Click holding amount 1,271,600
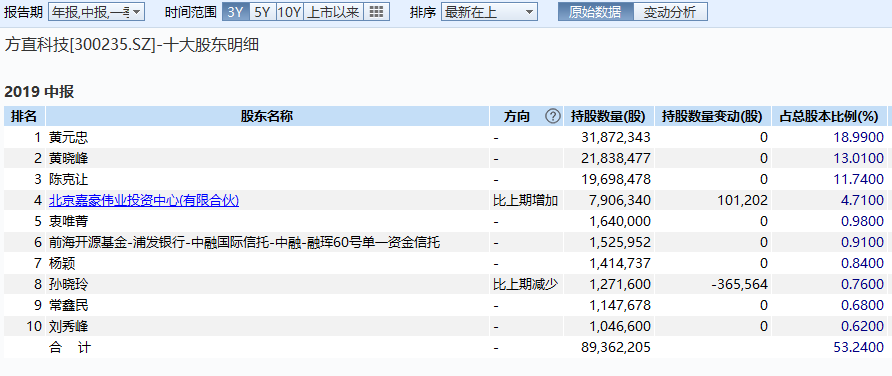 click(620, 284)
